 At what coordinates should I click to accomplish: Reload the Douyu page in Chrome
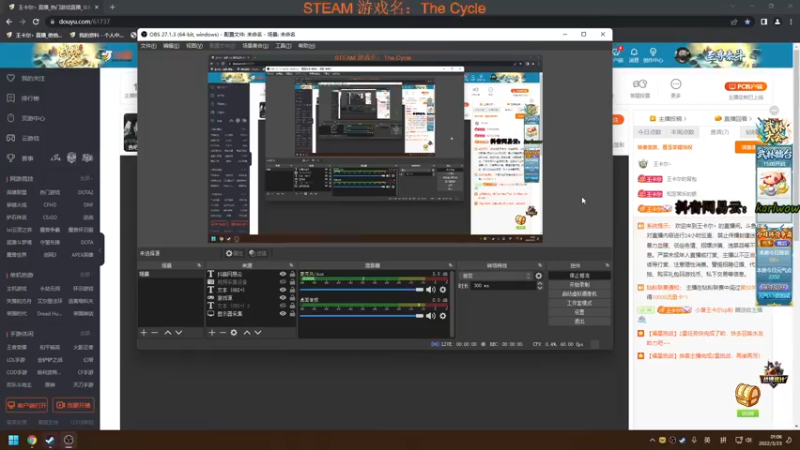tap(36, 22)
